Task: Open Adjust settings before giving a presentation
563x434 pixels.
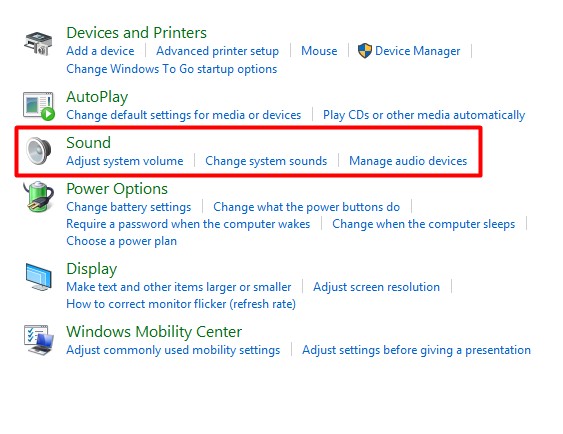Action: pyautogui.click(x=416, y=350)
